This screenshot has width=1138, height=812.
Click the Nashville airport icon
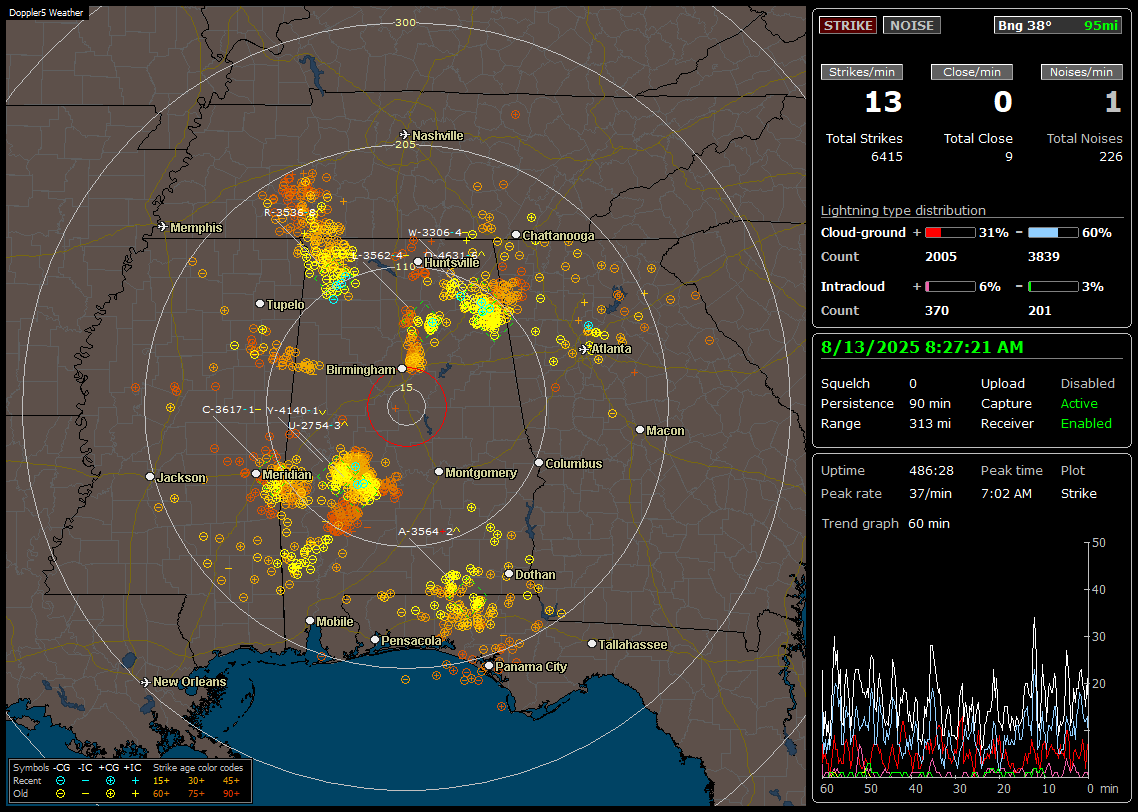click(404, 135)
